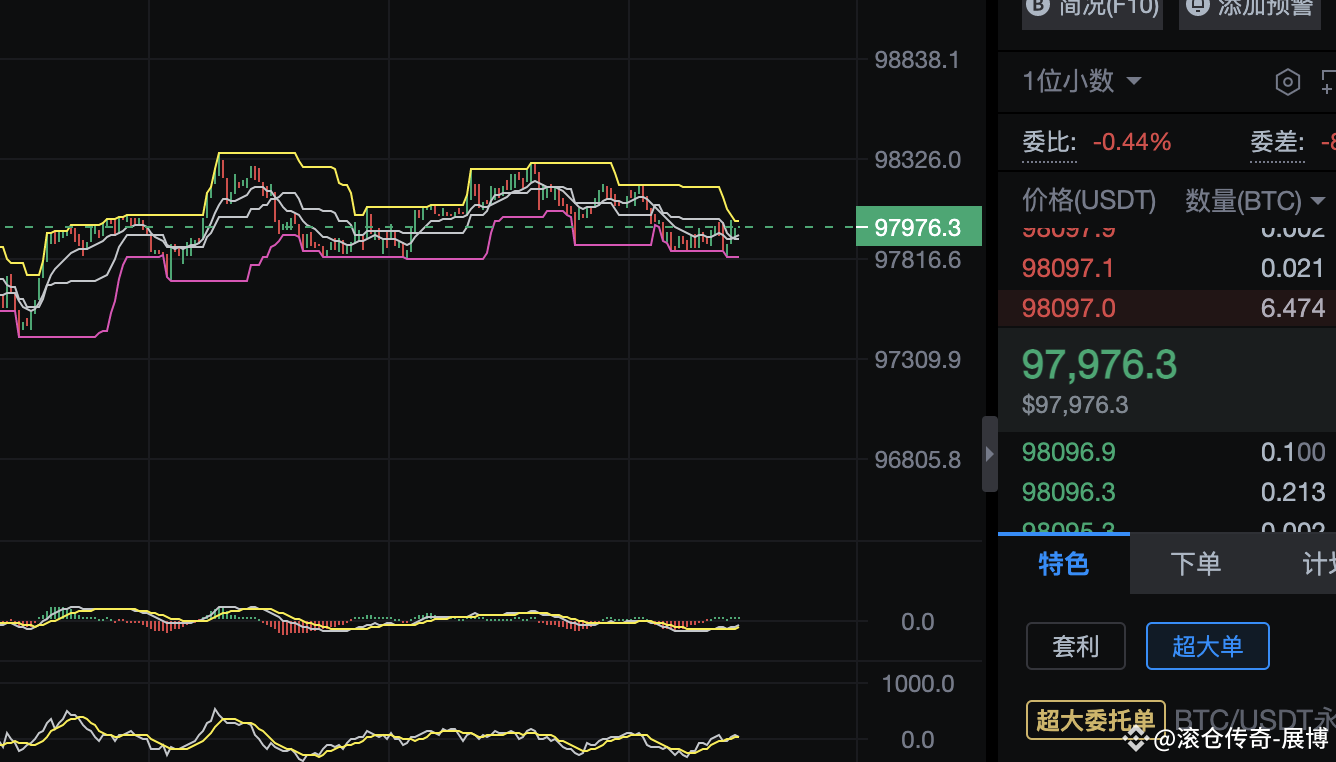
Task: Select the 套利 filter button
Action: [x=1075, y=646]
